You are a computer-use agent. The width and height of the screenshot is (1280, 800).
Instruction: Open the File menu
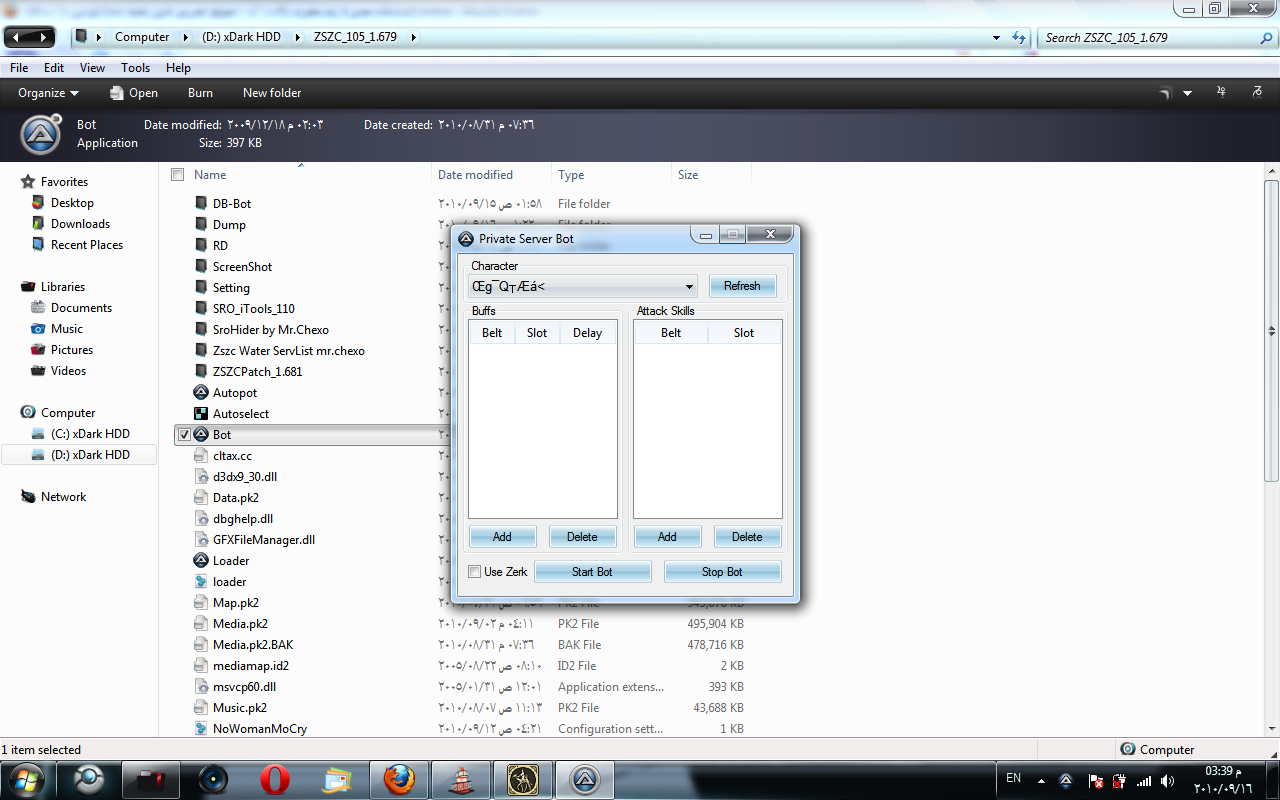click(x=19, y=68)
